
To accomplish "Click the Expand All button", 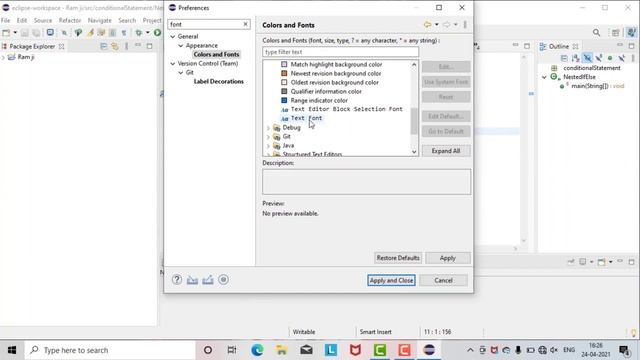I will coord(446,151).
